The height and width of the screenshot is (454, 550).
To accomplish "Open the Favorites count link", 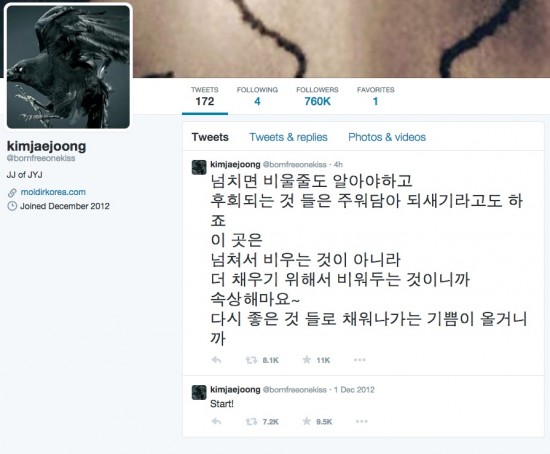I will 375,96.
